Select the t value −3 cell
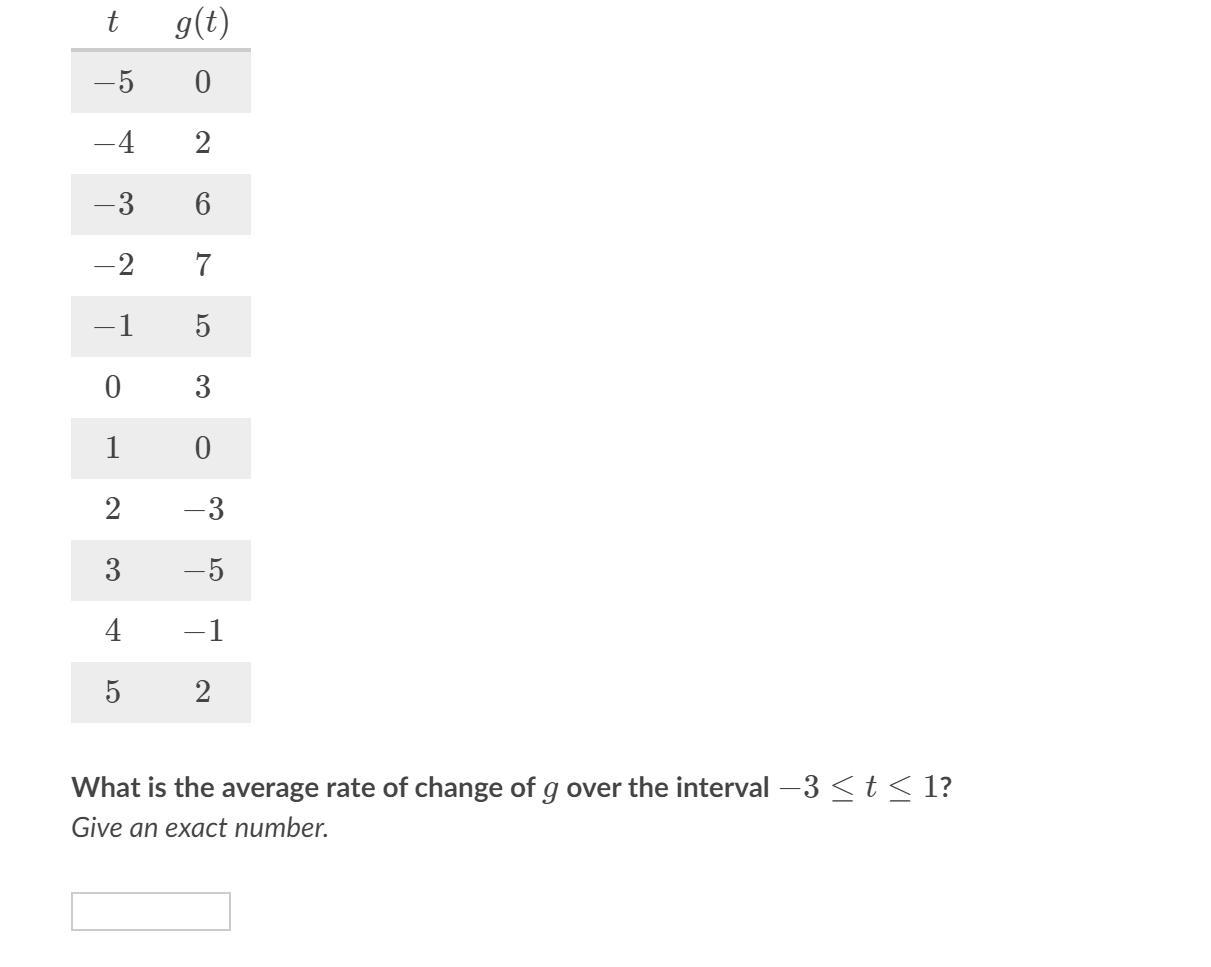Viewport: 1211px width, 967px height. coord(112,204)
